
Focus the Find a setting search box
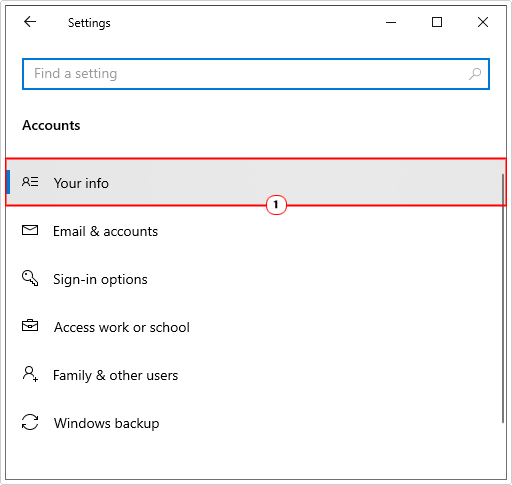(256, 74)
